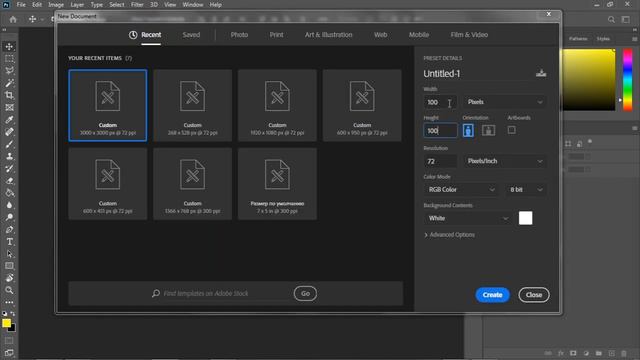Viewport: 640px width, 360px height.
Task: Open the workspace switcher icon
Action: point(626,20)
